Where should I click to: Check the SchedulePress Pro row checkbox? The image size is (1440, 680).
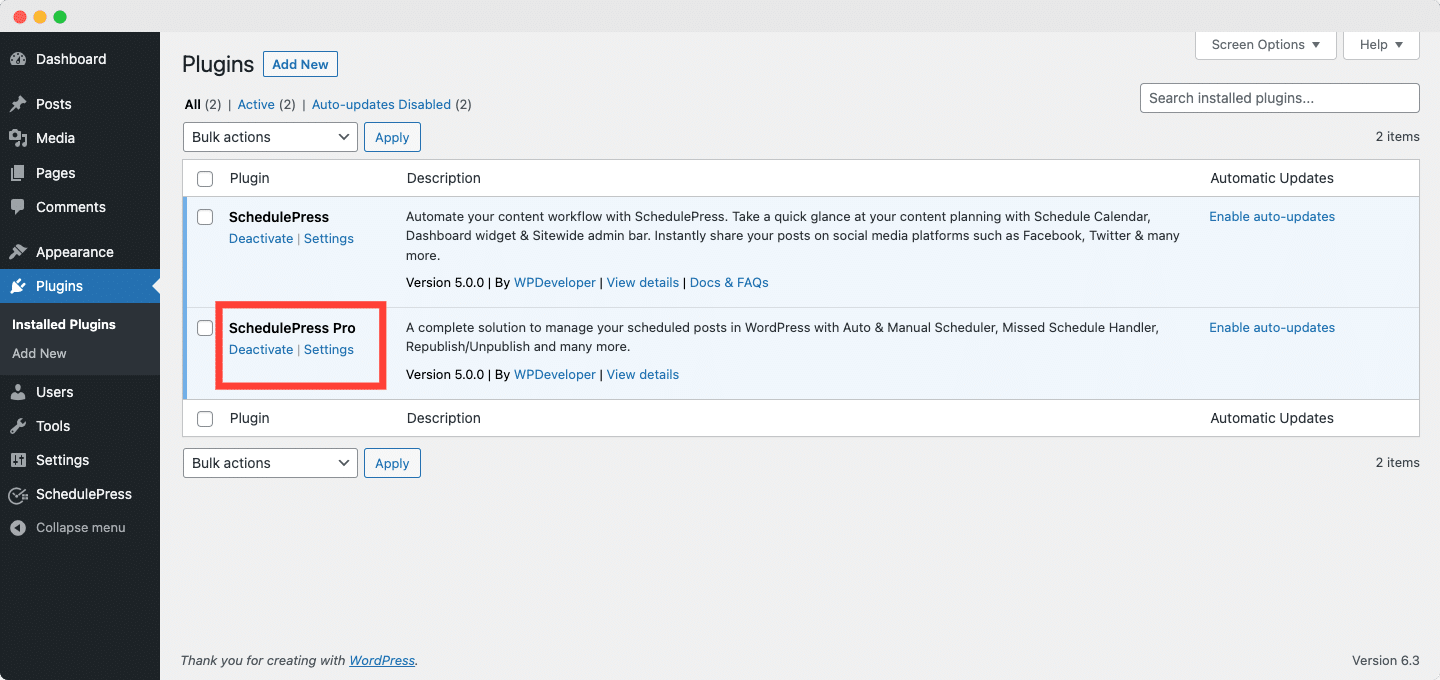pyautogui.click(x=205, y=328)
